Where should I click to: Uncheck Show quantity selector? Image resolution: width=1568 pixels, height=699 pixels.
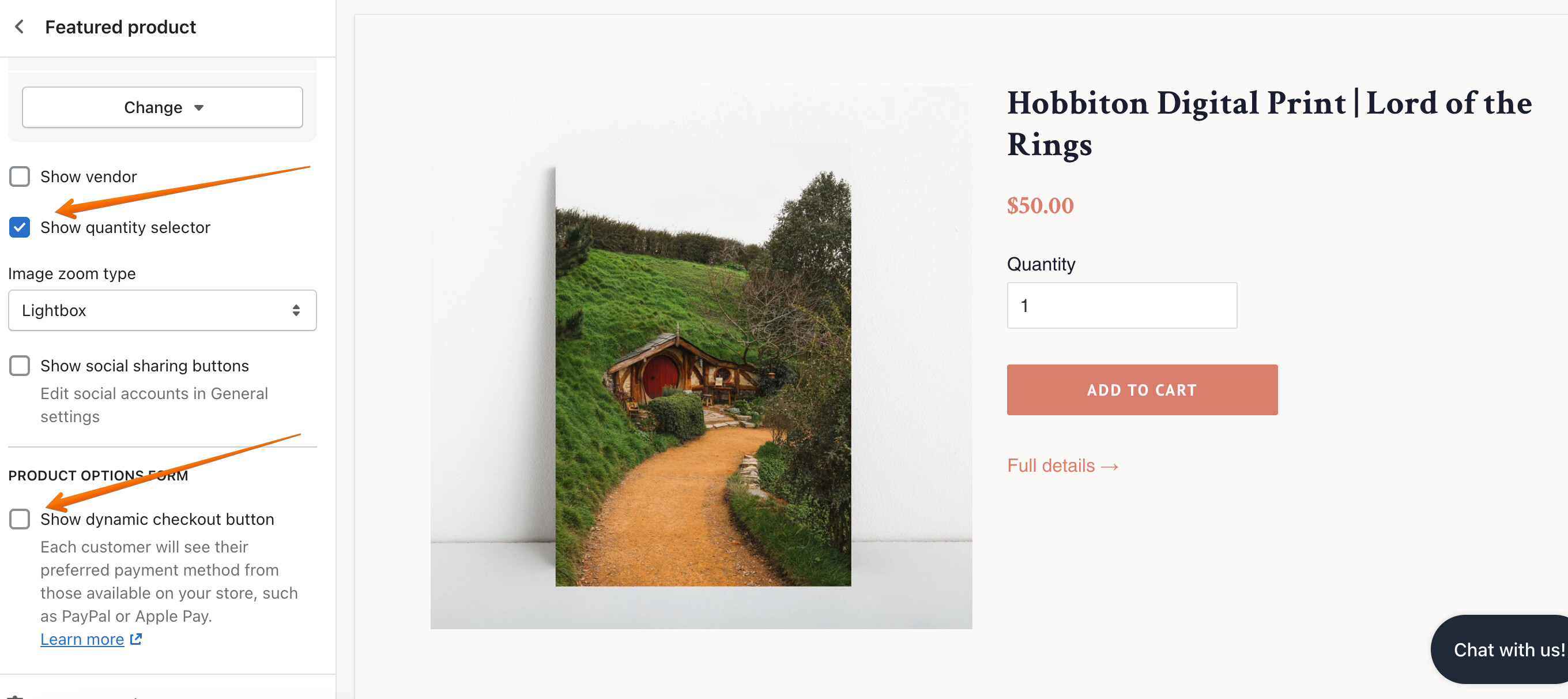[20, 227]
